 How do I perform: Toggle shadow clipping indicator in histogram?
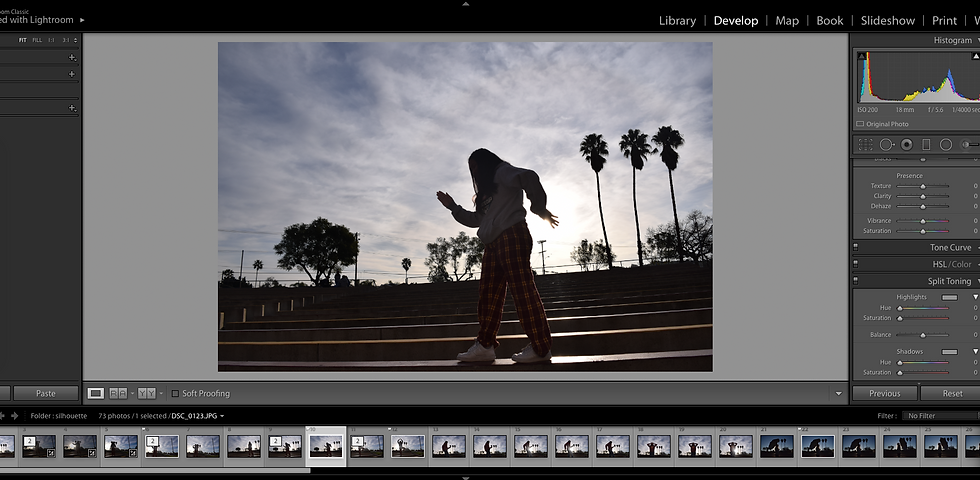click(x=862, y=56)
